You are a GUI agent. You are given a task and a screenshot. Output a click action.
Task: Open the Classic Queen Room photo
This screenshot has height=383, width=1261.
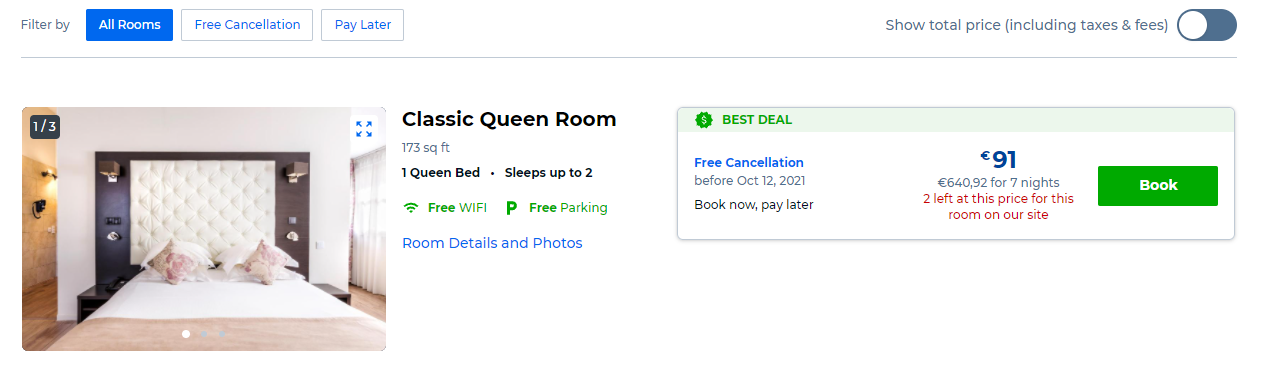[204, 229]
